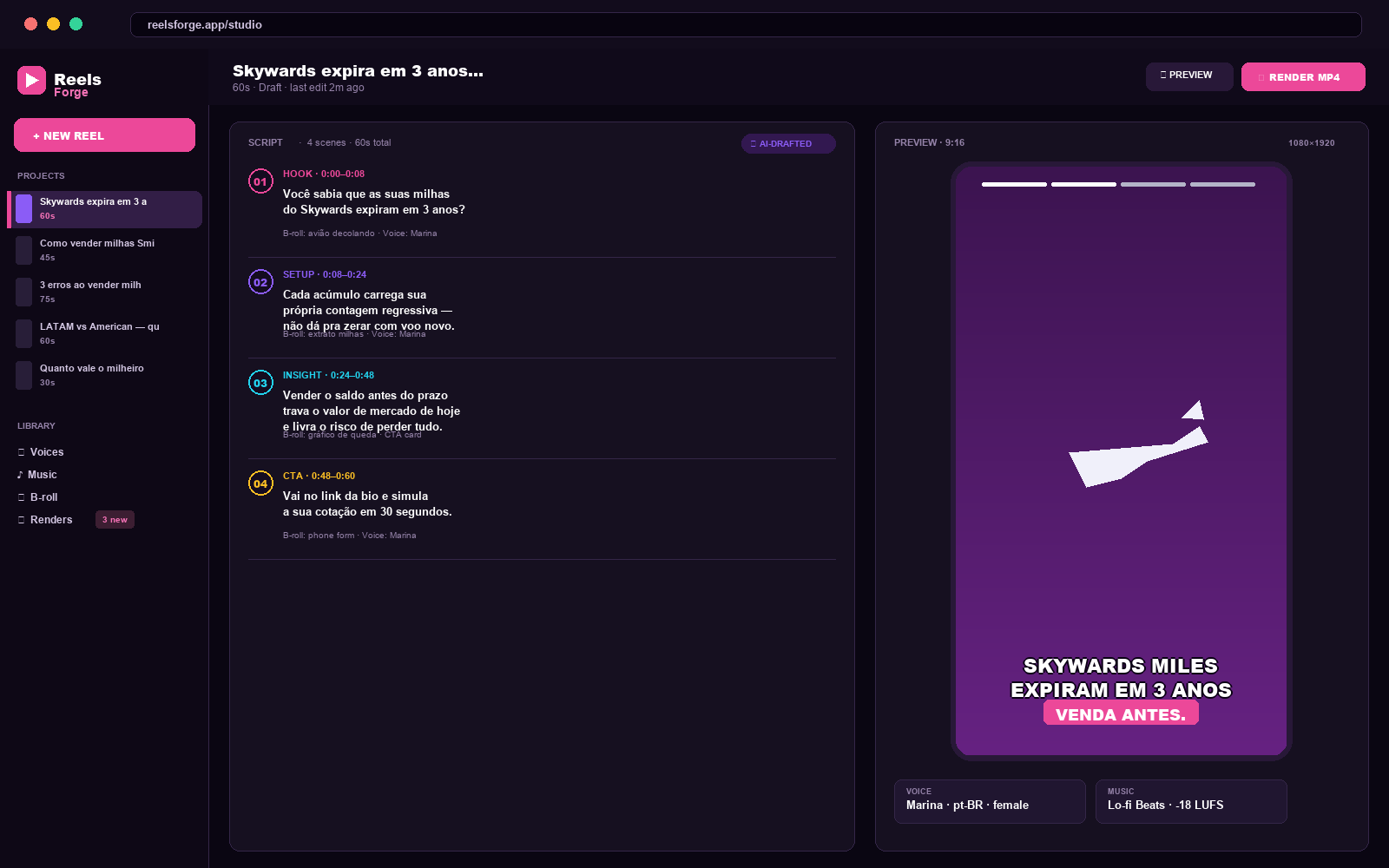Click the LATAM vs American project thumbnail
This screenshot has height=868, width=1389.
pos(24,333)
